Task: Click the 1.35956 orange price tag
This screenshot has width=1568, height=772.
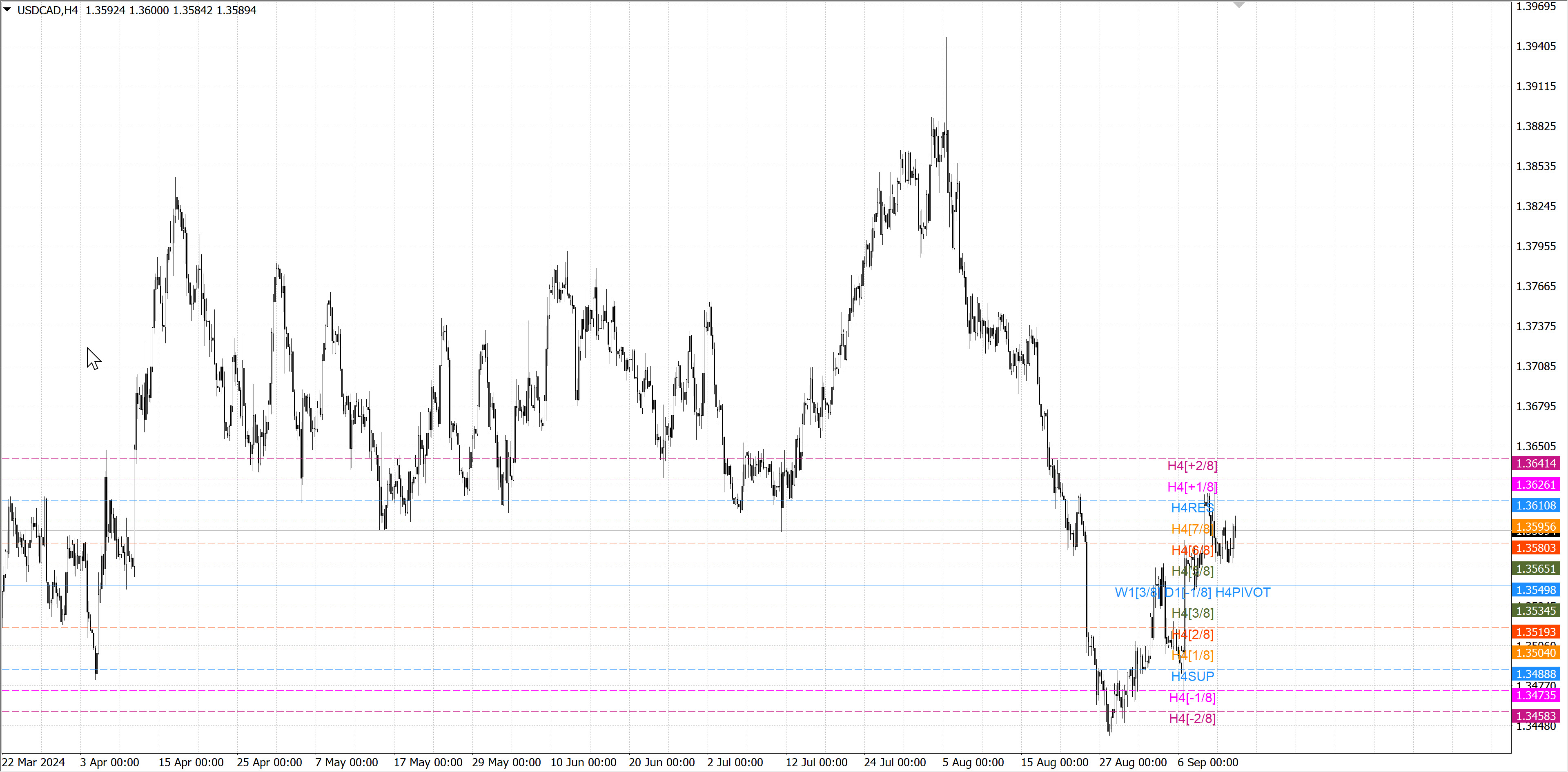Action: 1535,526
